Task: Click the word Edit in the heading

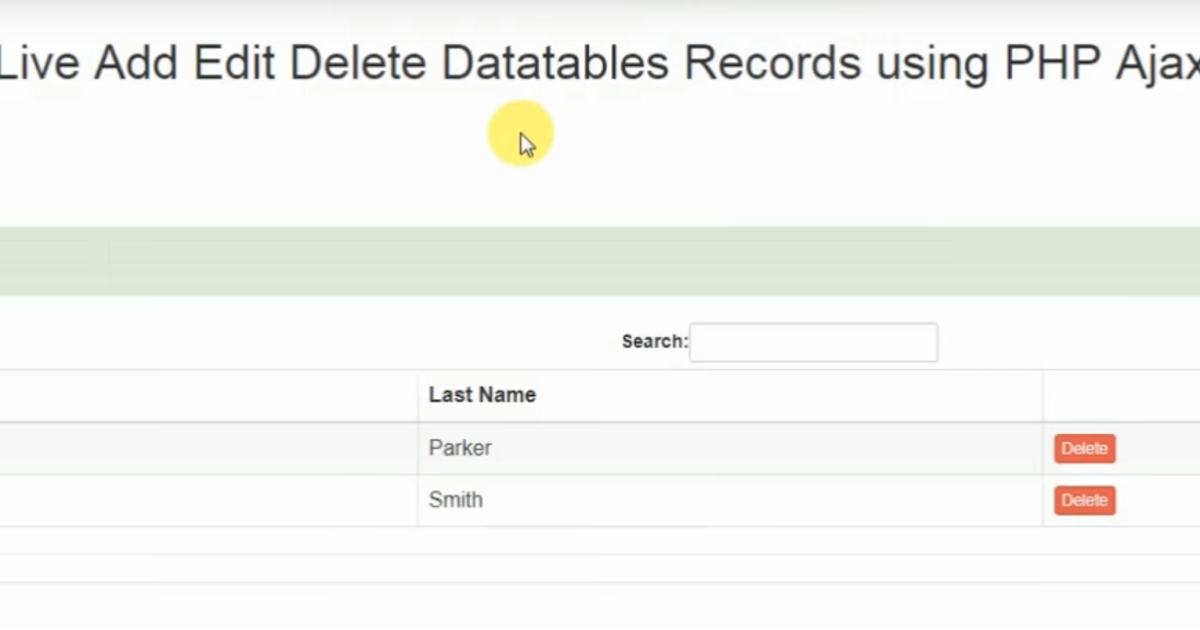Action: pos(235,63)
